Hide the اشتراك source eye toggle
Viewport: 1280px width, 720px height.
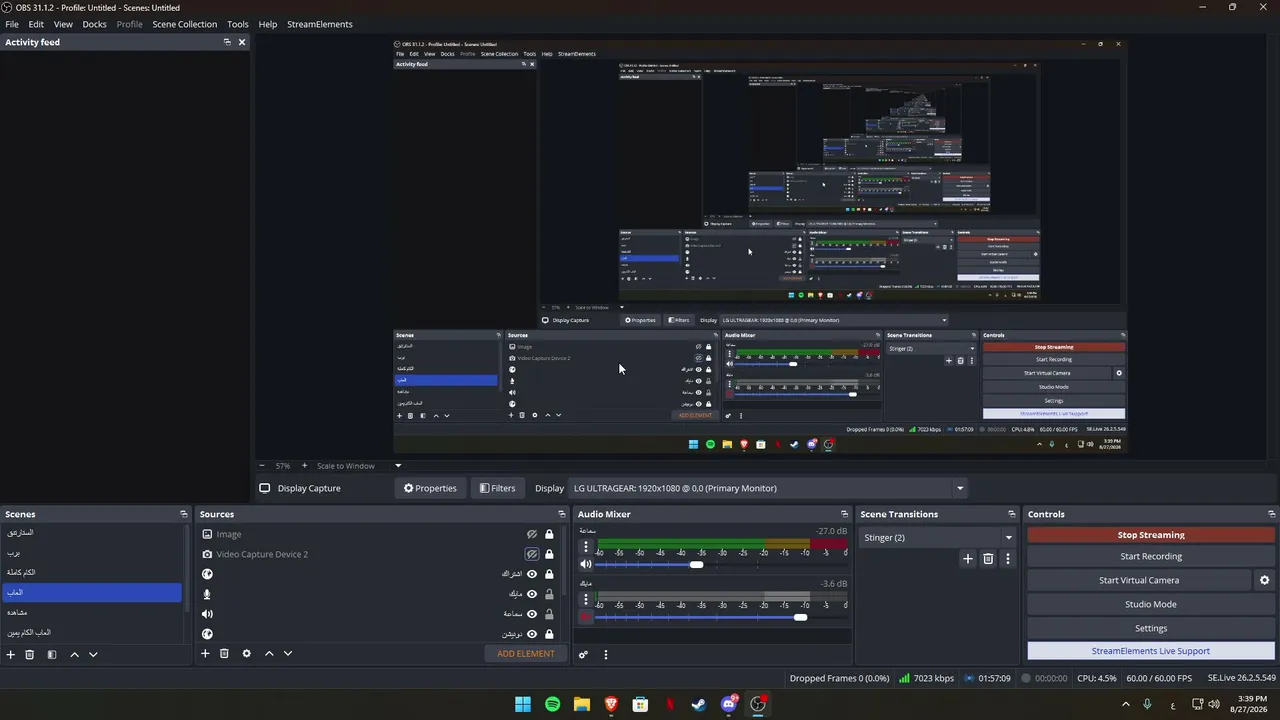[x=532, y=574]
